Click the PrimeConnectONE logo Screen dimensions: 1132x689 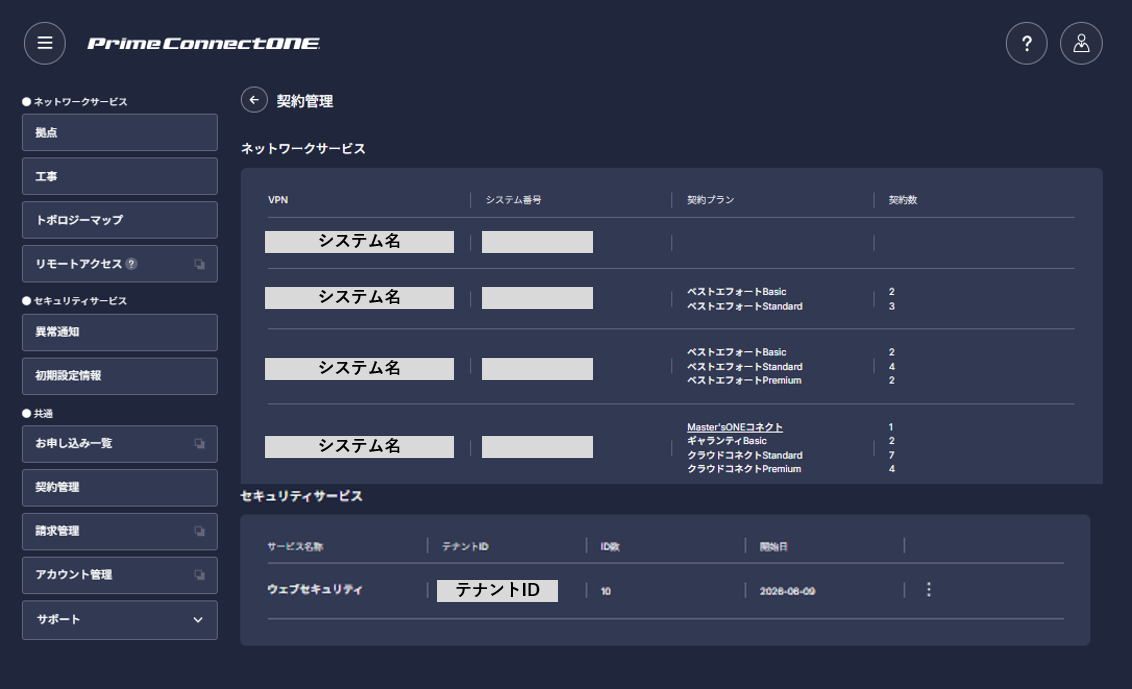tap(204, 43)
